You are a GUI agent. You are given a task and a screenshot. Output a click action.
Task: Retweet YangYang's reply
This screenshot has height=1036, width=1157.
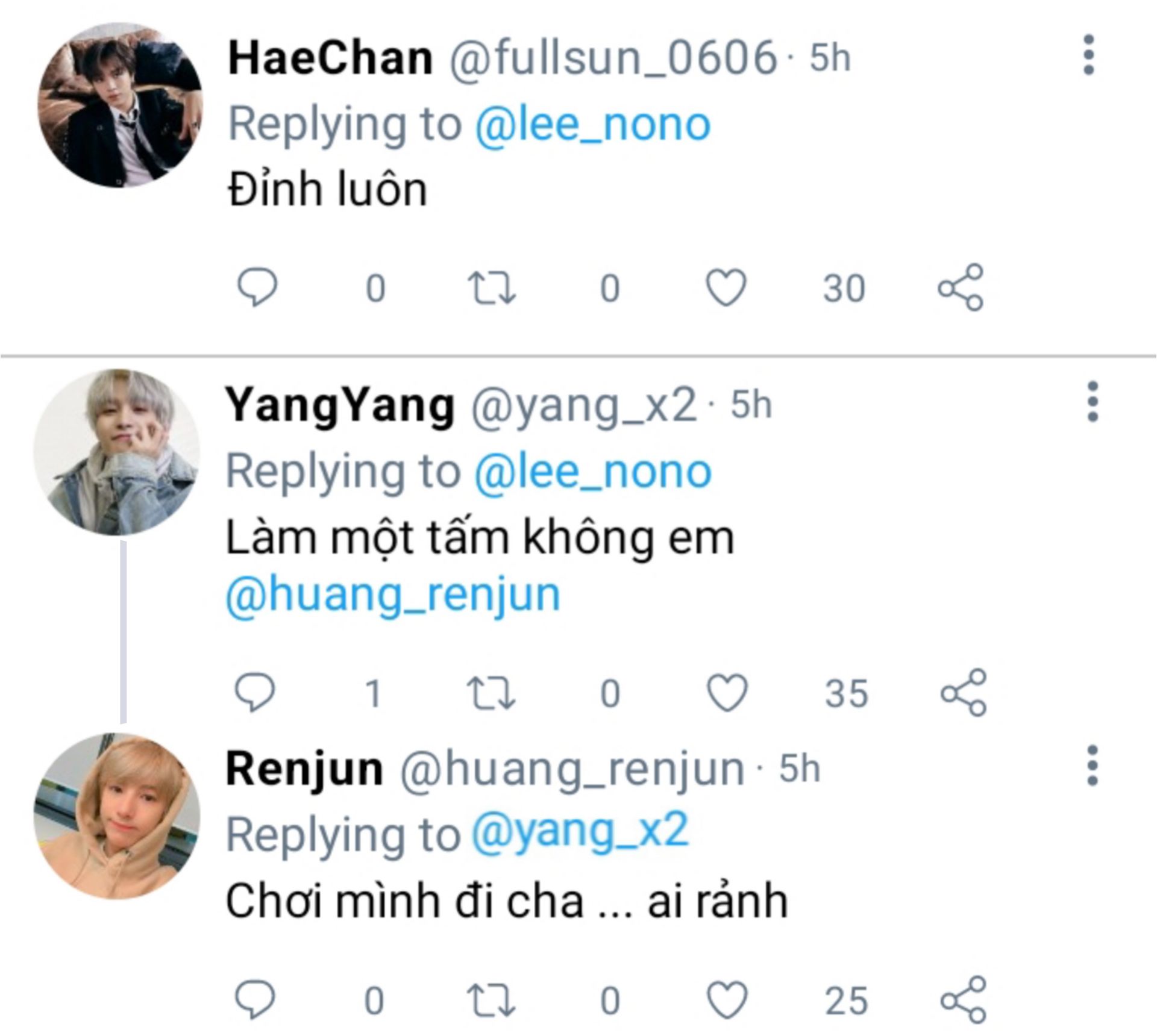(x=492, y=692)
